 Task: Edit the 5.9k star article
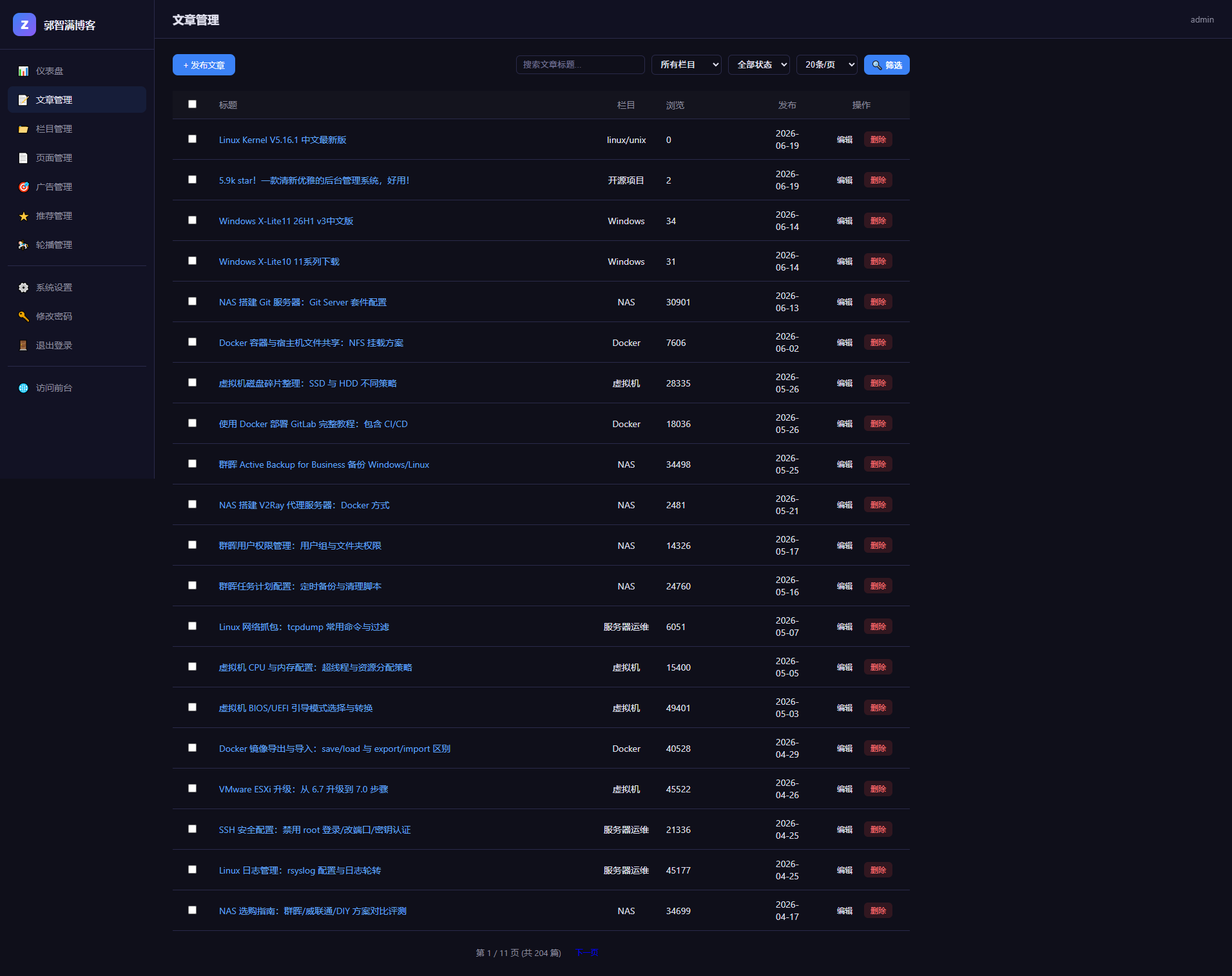pos(844,180)
